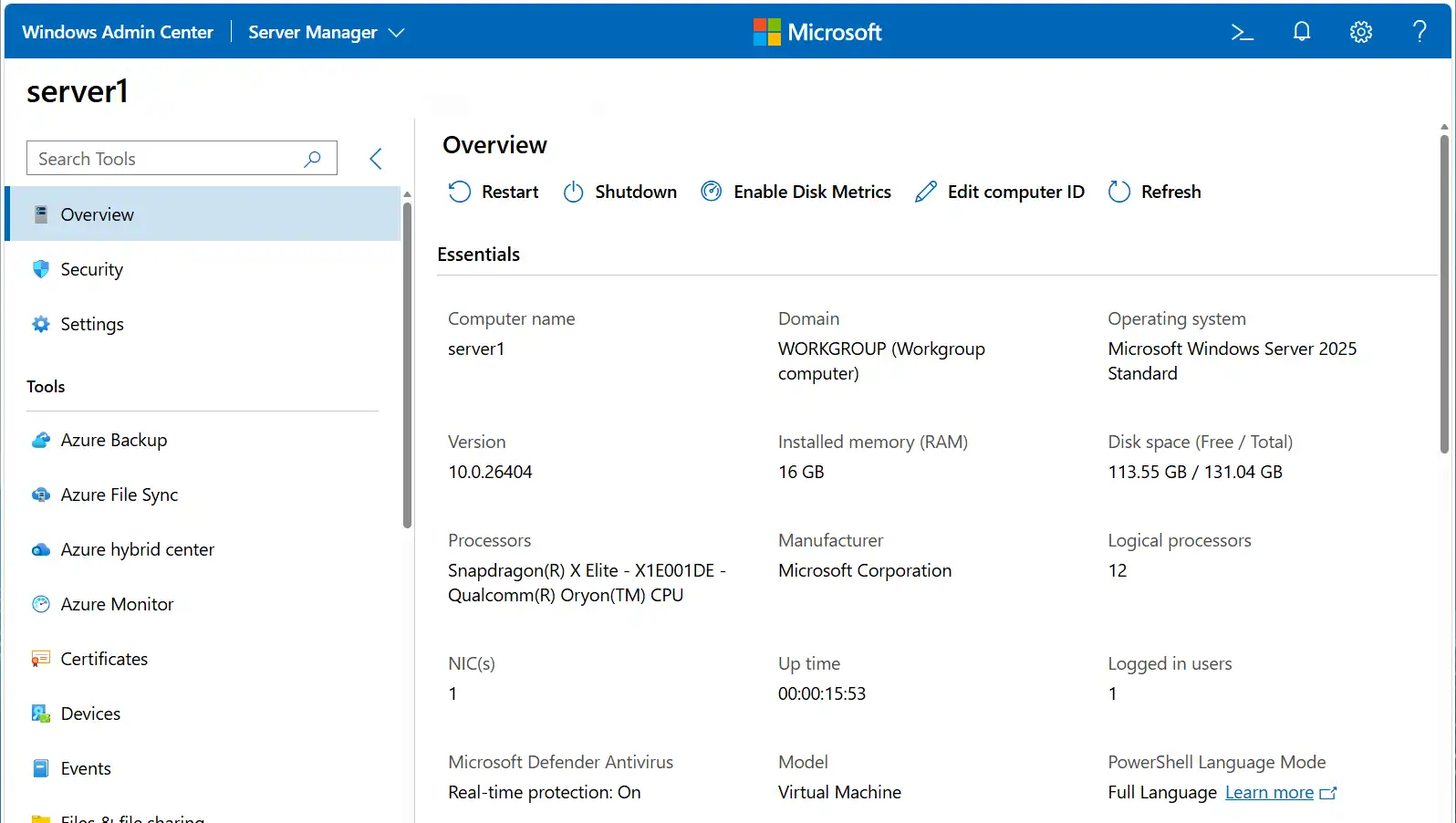Click the help question mark icon
Image resolution: width=1456 pixels, height=823 pixels.
coord(1420,32)
